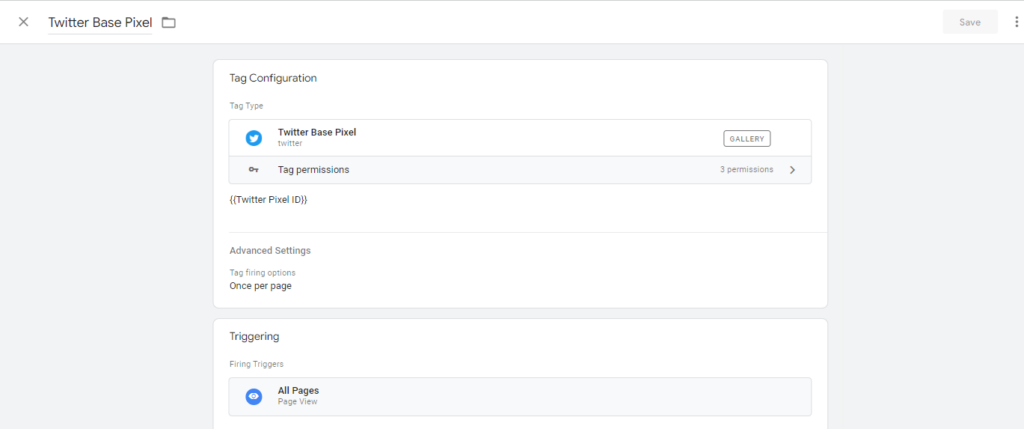The height and width of the screenshot is (429, 1024).
Task: Select the {{Twitter Pixel ID}} variable text
Action: (x=268, y=200)
